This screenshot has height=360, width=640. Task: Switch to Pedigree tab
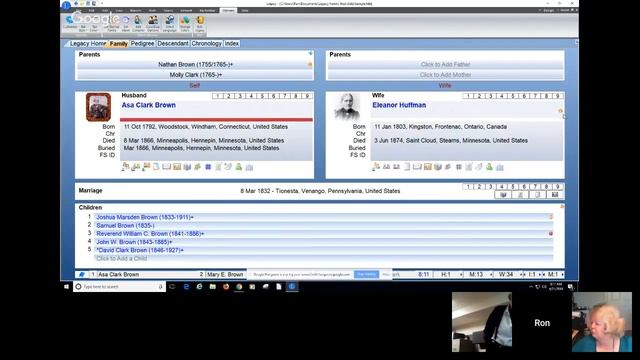pos(142,43)
